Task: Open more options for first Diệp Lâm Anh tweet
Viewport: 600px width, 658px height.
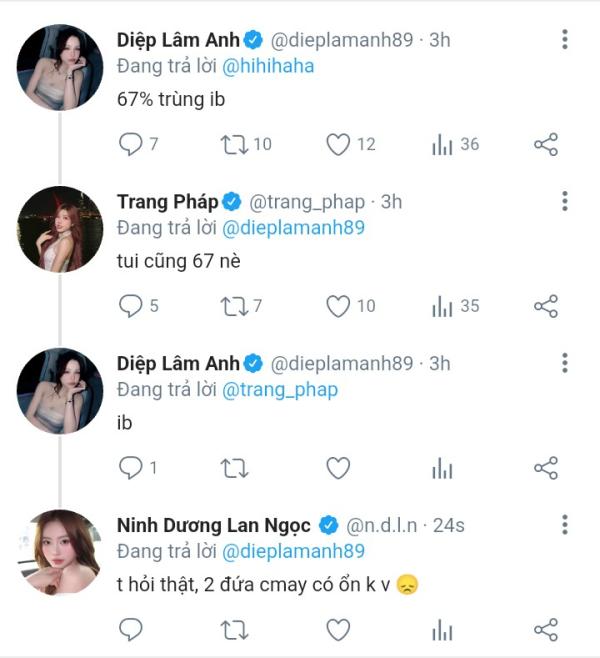Action: click(x=565, y=39)
